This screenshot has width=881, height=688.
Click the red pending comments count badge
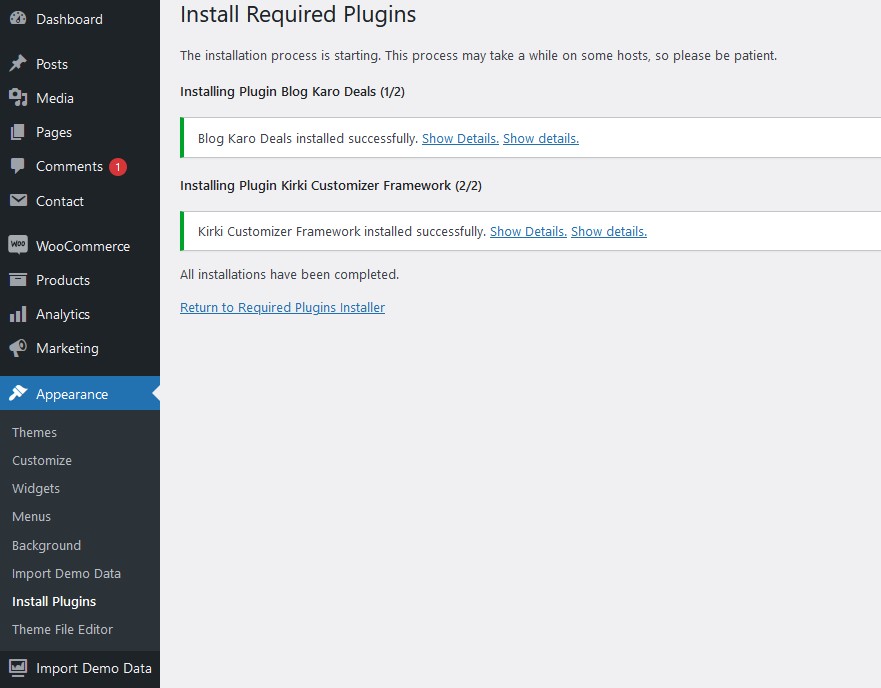click(118, 167)
